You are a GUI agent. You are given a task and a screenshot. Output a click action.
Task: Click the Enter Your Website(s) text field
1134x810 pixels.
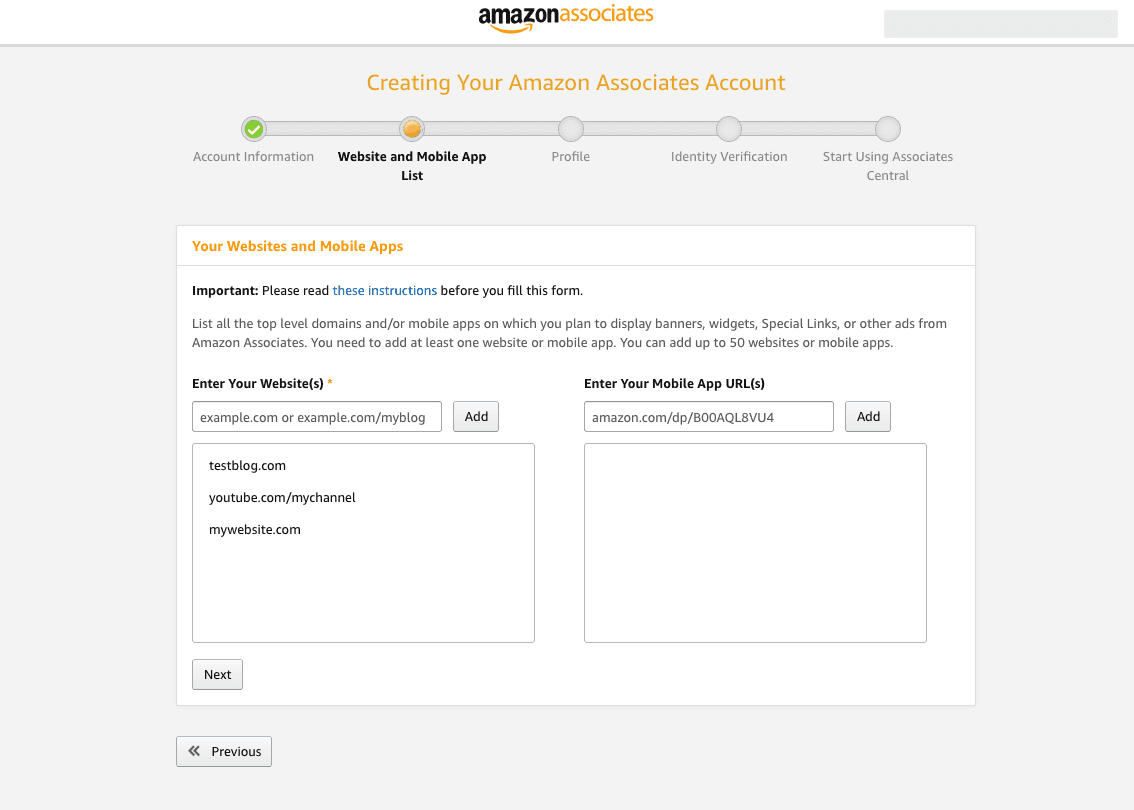pyautogui.click(x=317, y=417)
